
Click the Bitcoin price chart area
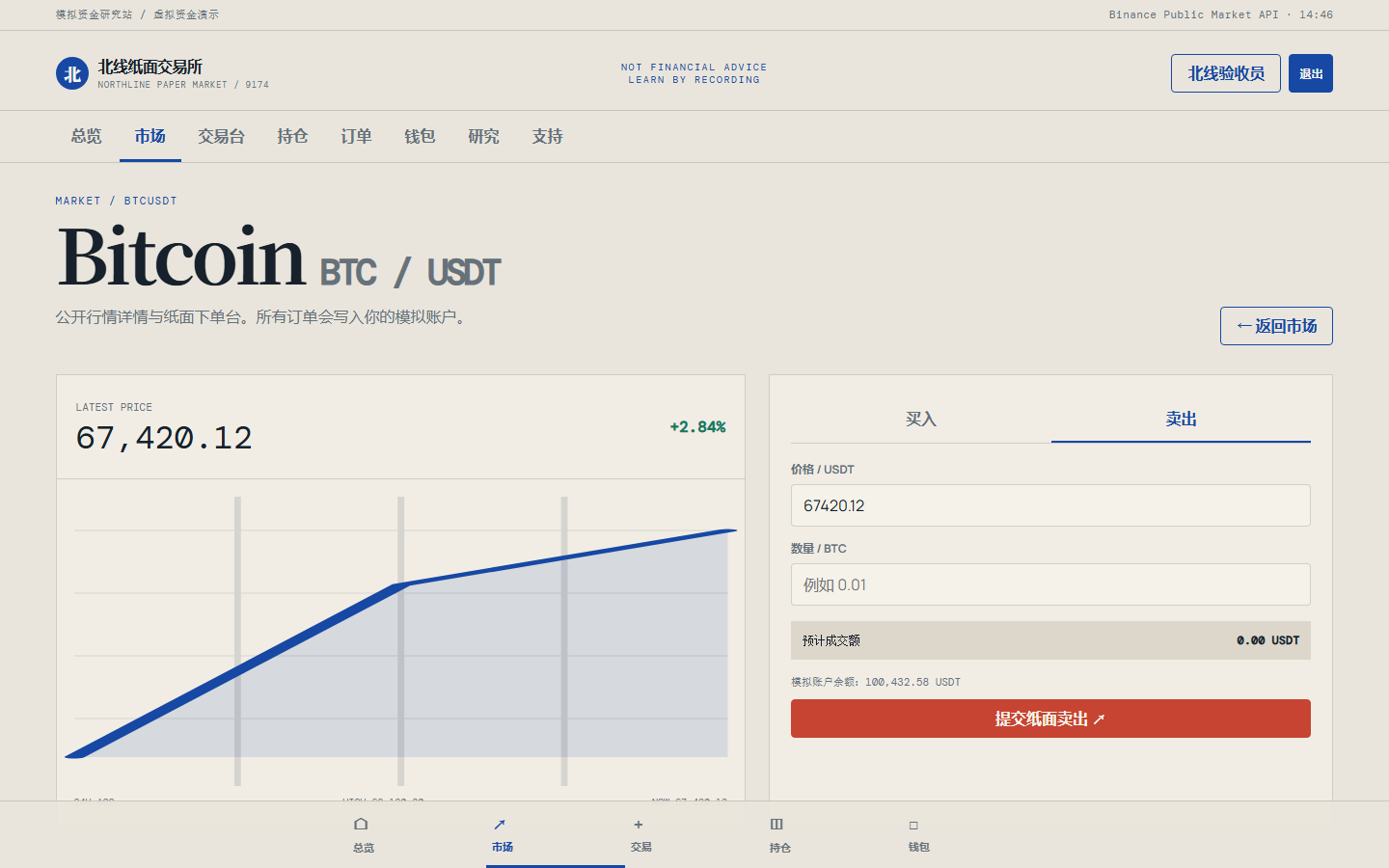click(400, 641)
